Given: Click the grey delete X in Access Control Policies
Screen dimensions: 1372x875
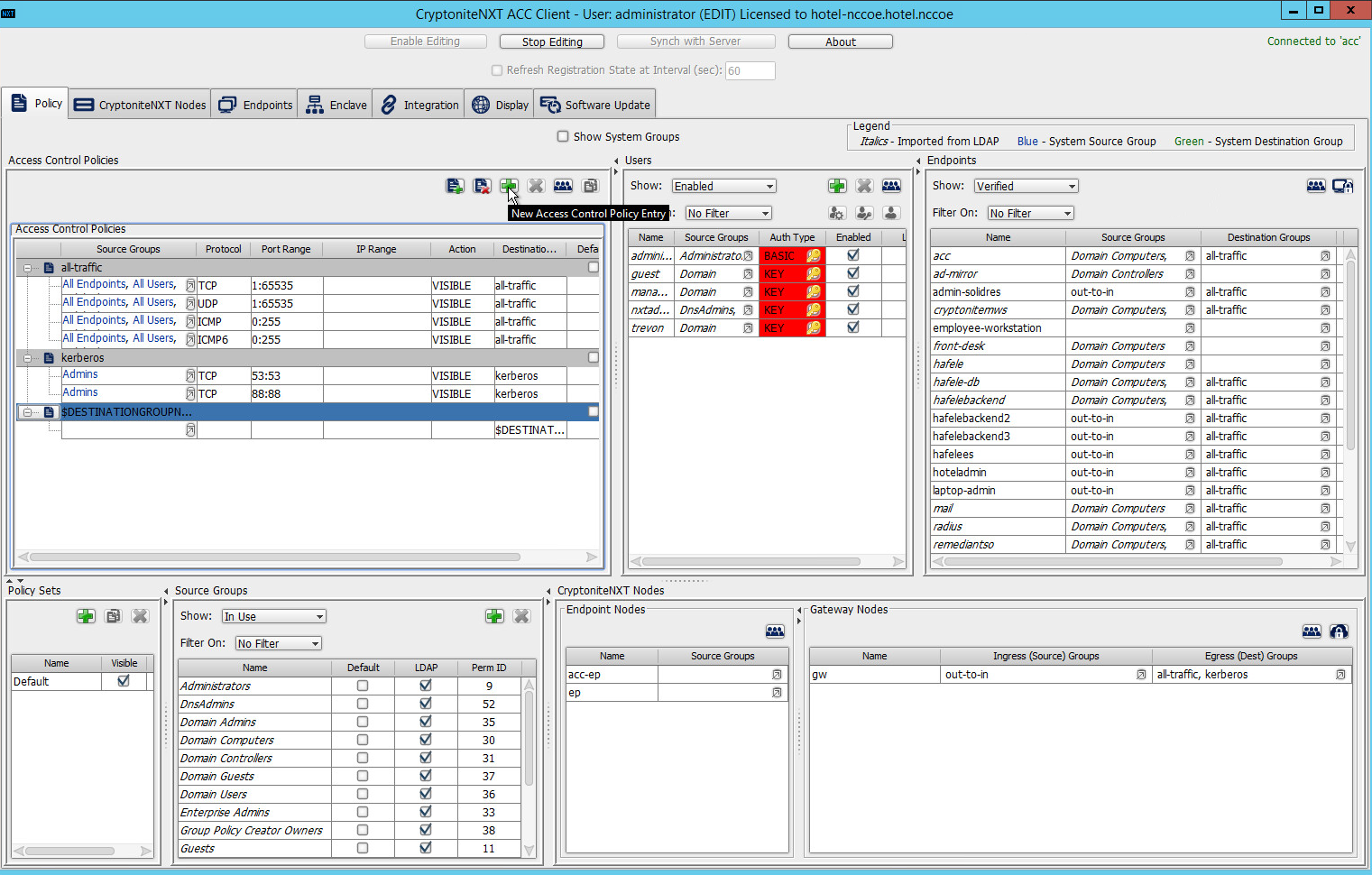Looking at the screenshot, I should point(536,186).
